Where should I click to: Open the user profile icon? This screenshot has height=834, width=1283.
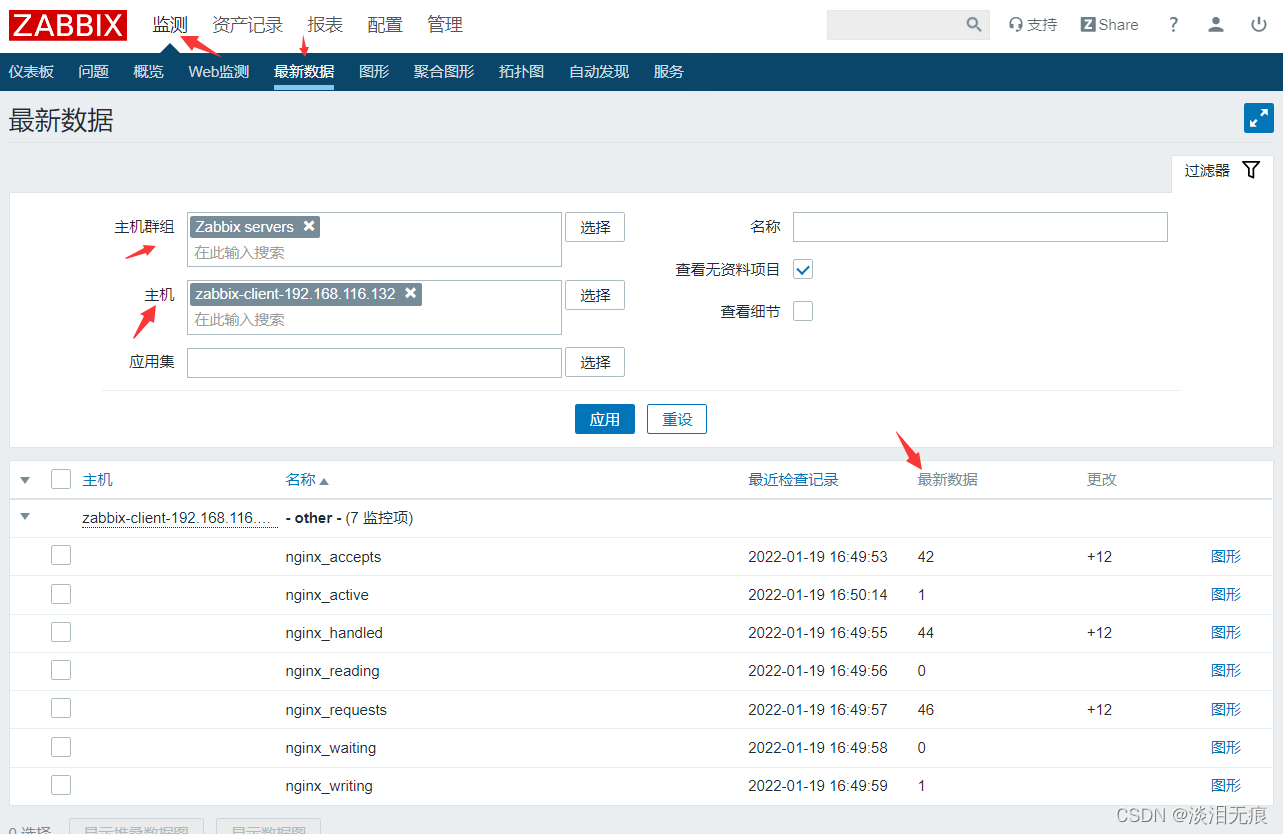[x=1216, y=25]
